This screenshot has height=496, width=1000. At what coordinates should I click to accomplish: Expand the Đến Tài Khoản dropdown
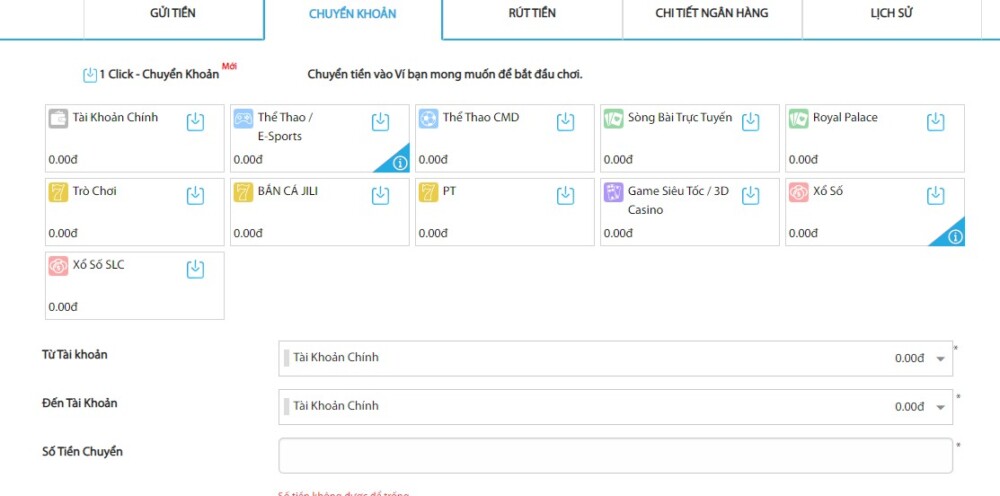click(x=939, y=407)
